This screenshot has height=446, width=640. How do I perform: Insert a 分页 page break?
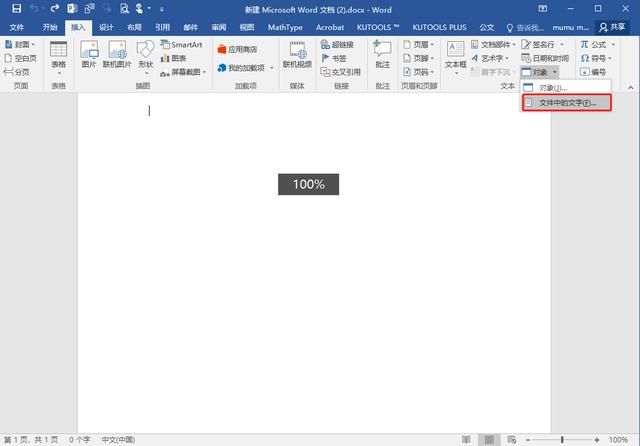click(x=17, y=72)
